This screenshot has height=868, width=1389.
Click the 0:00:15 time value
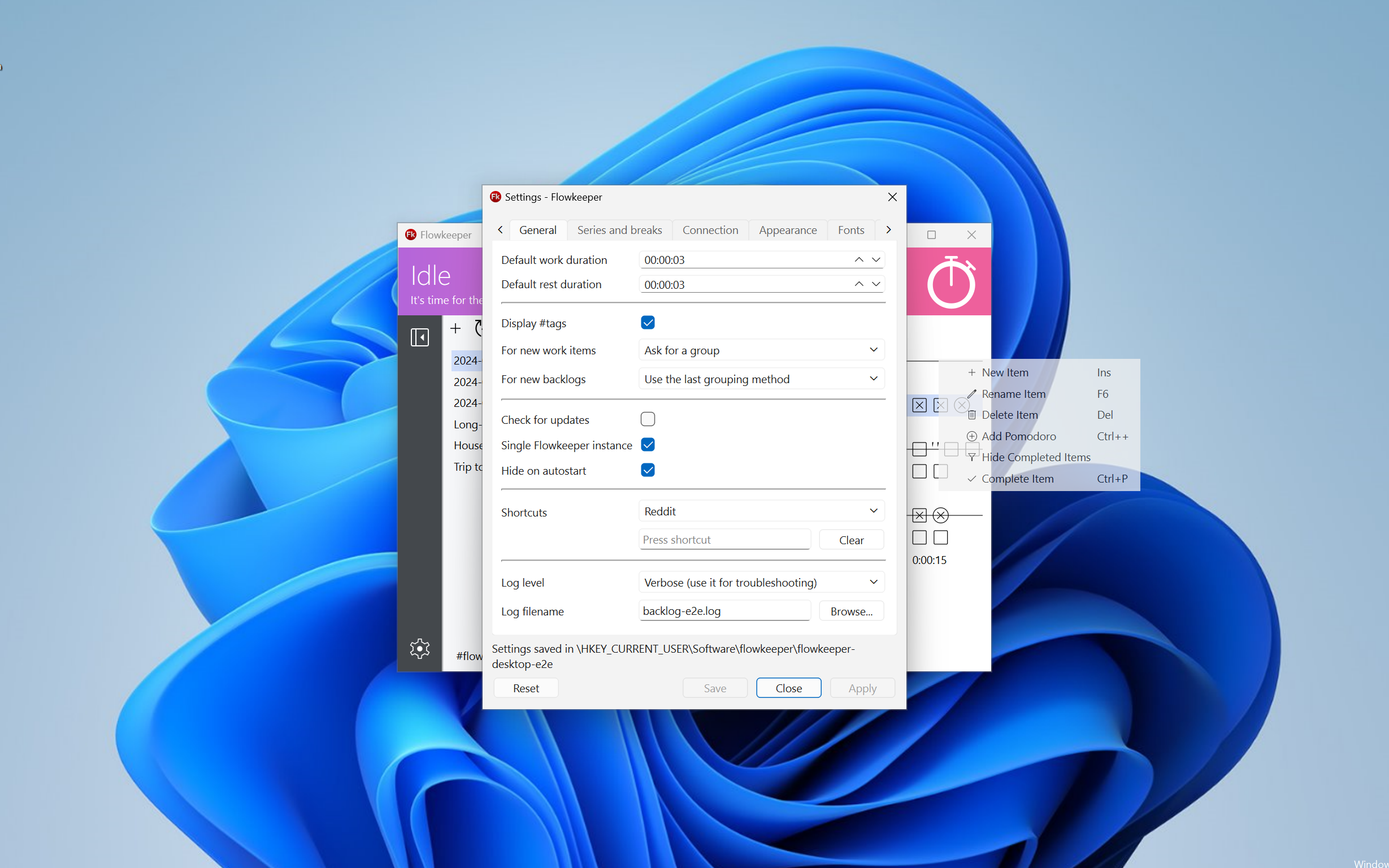click(x=929, y=559)
